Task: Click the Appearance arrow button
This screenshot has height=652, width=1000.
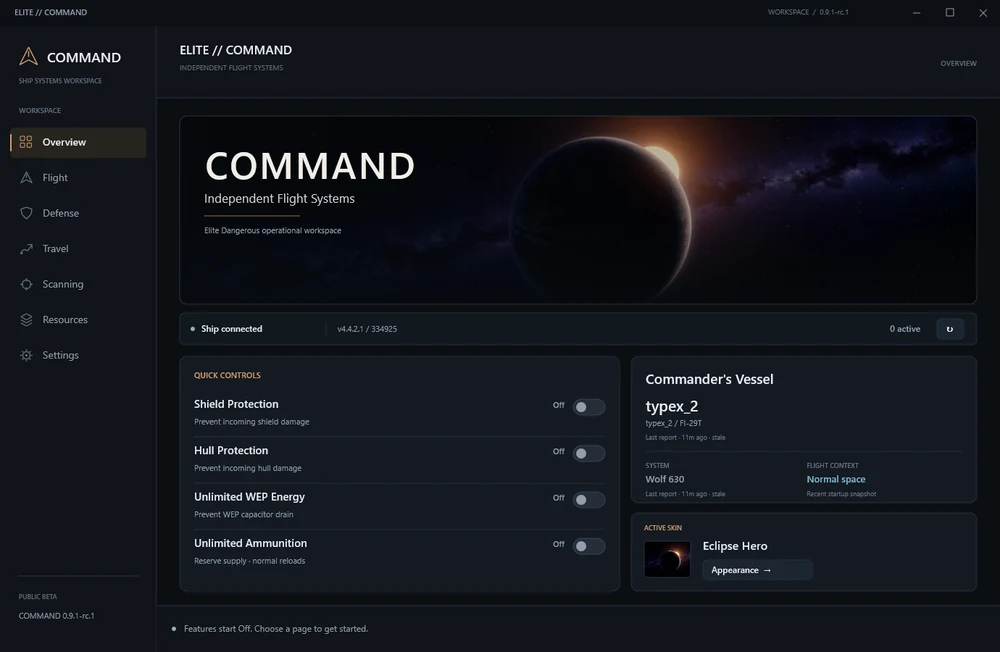Action: (757, 570)
